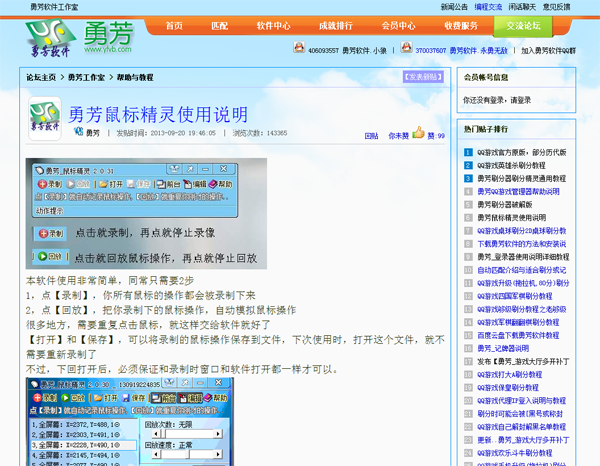Open hot post 1 QQ游戏官方原版

[x=522, y=152]
